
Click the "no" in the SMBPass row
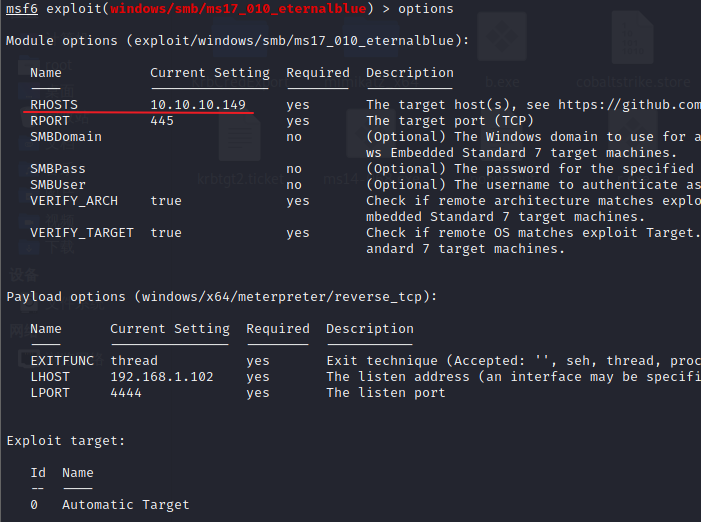[294, 169]
